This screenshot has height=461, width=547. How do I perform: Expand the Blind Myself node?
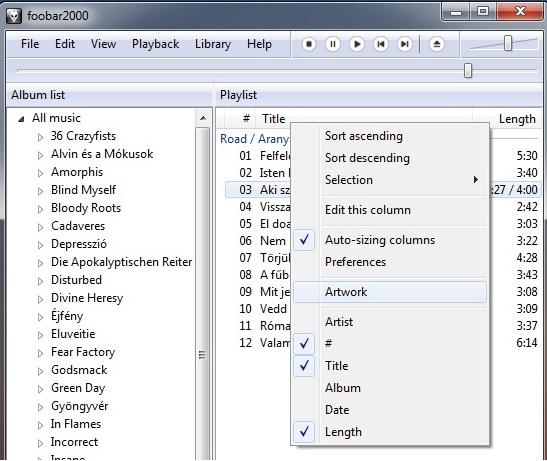pos(40,191)
